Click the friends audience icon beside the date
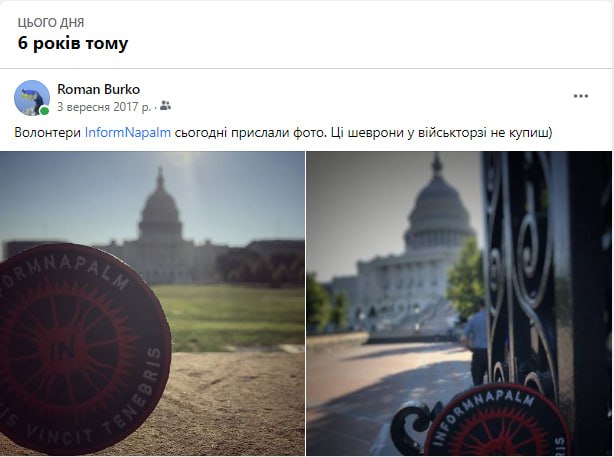The height and width of the screenshot is (457, 614). [166, 106]
